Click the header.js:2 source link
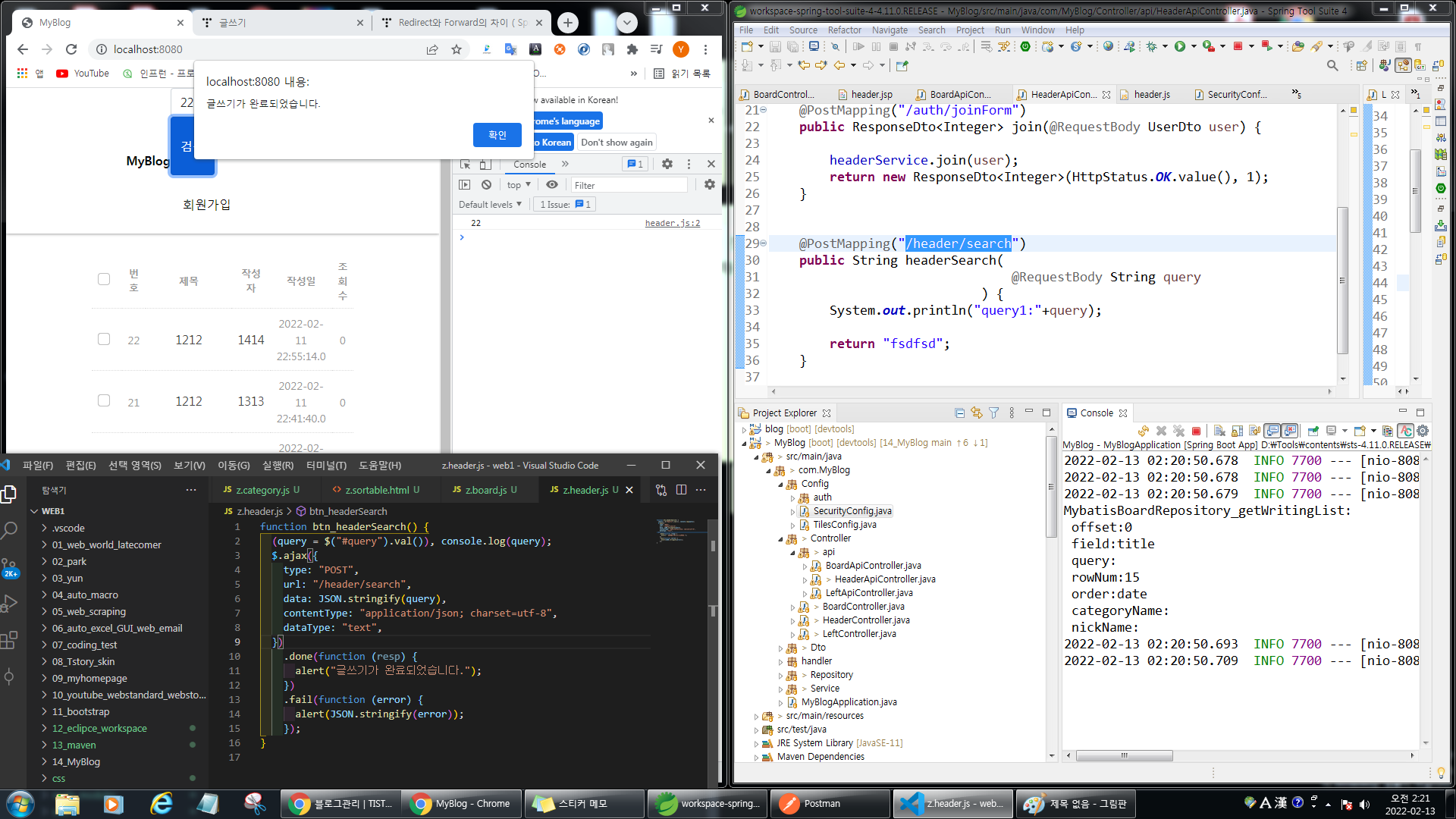Screen dimensions: 1456x819 (672, 223)
